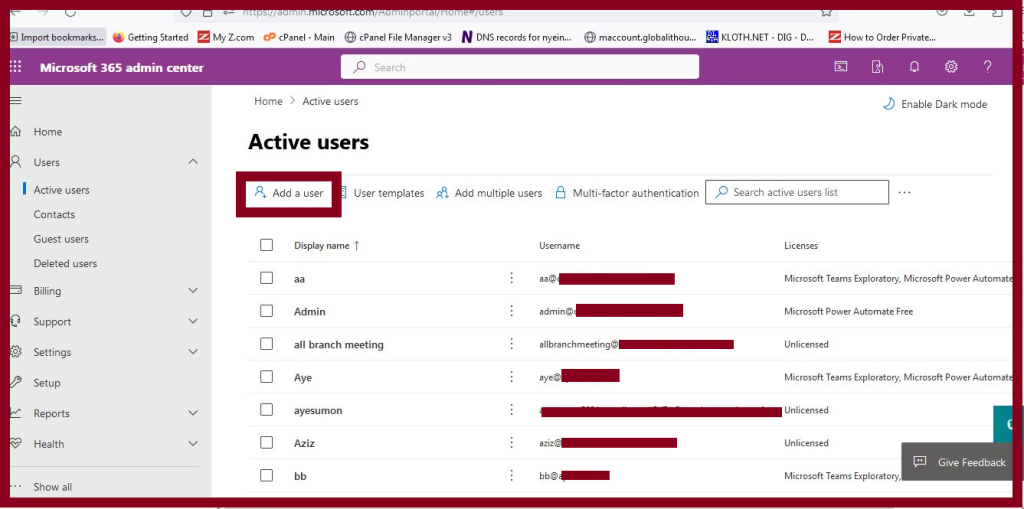Open more actions ellipsis beside search list
Image resolution: width=1024 pixels, height=509 pixels.
pyautogui.click(x=904, y=193)
